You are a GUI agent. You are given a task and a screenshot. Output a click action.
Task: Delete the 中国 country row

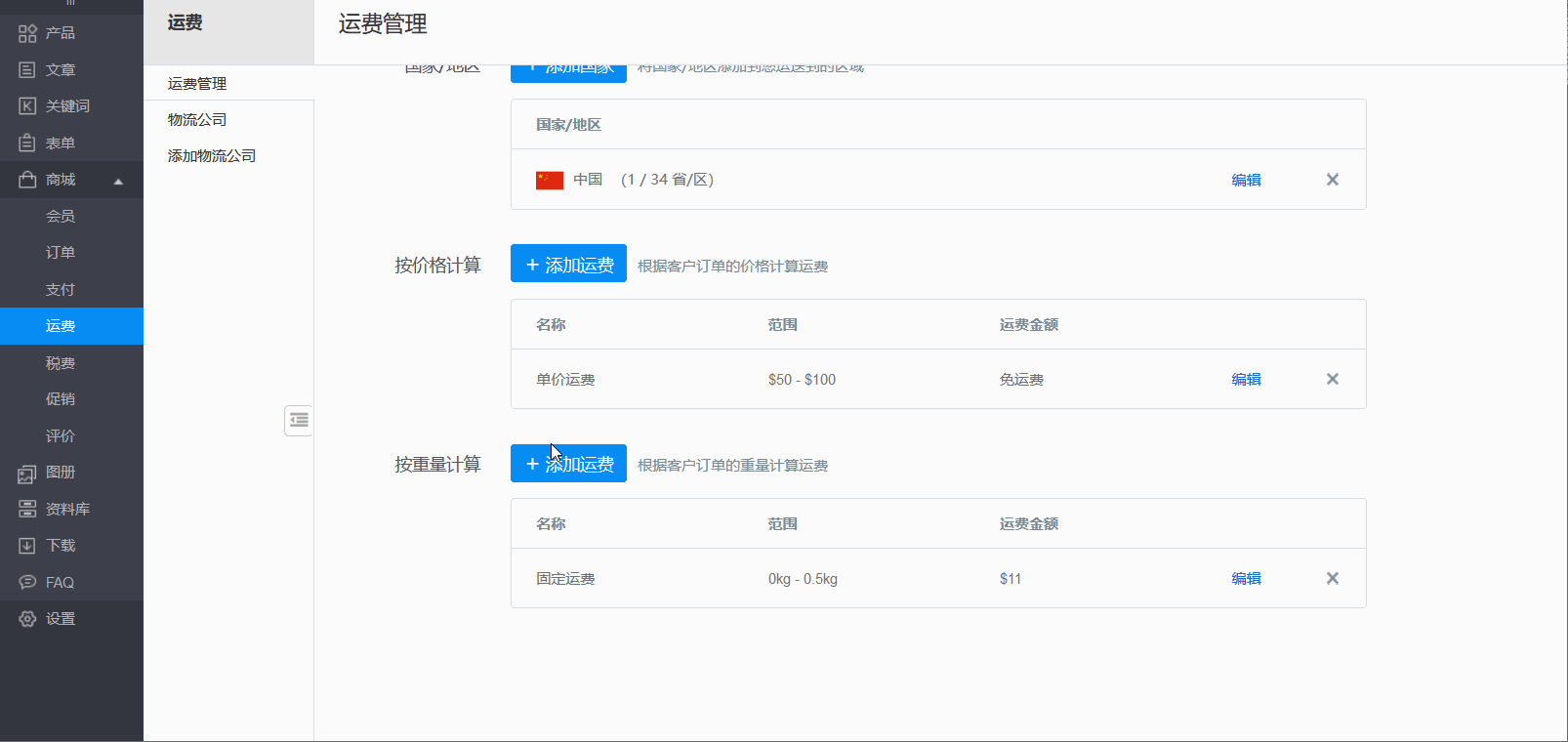click(x=1332, y=180)
